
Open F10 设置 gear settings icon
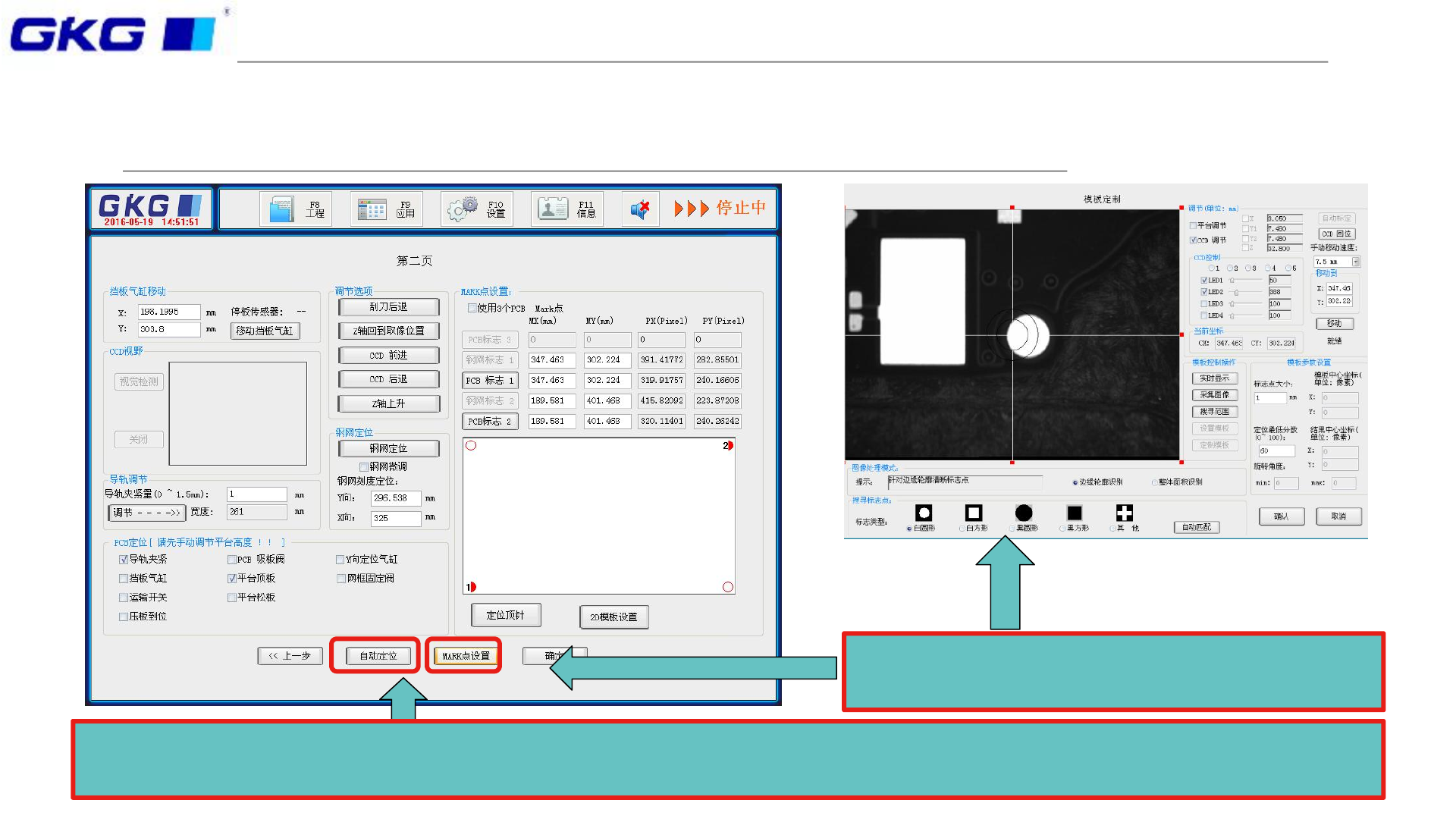coord(462,209)
